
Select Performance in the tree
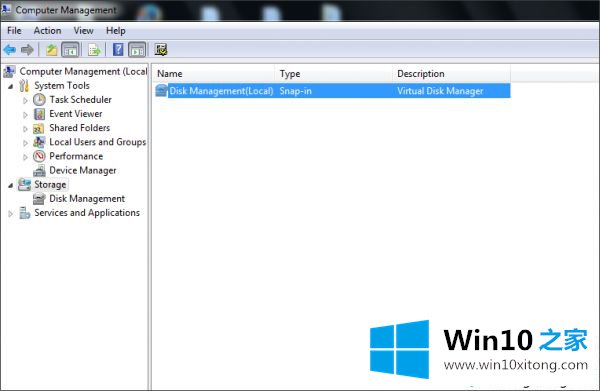76,156
